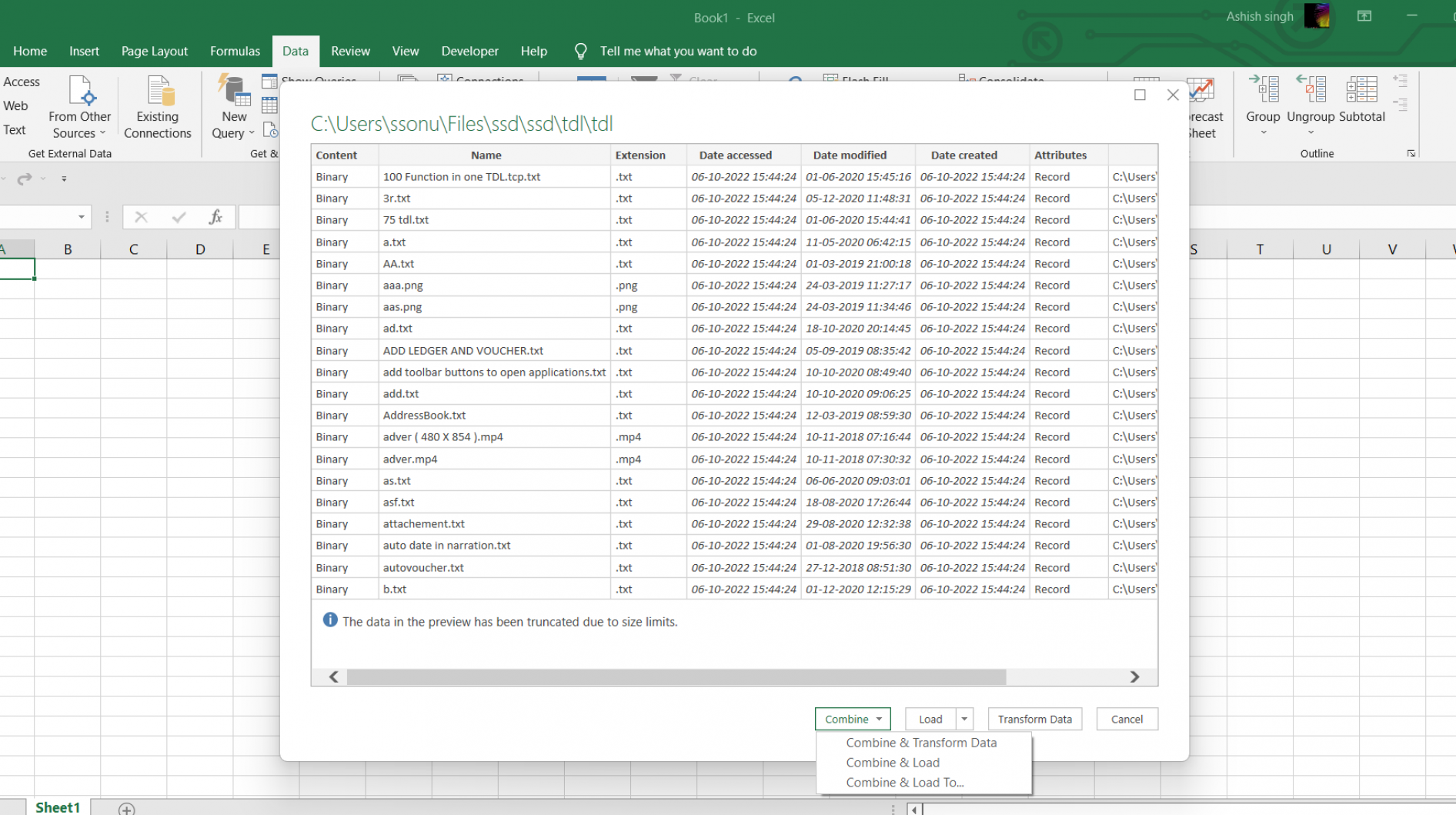
Task: Click the Ungroup outline icon
Action: pos(1311,90)
